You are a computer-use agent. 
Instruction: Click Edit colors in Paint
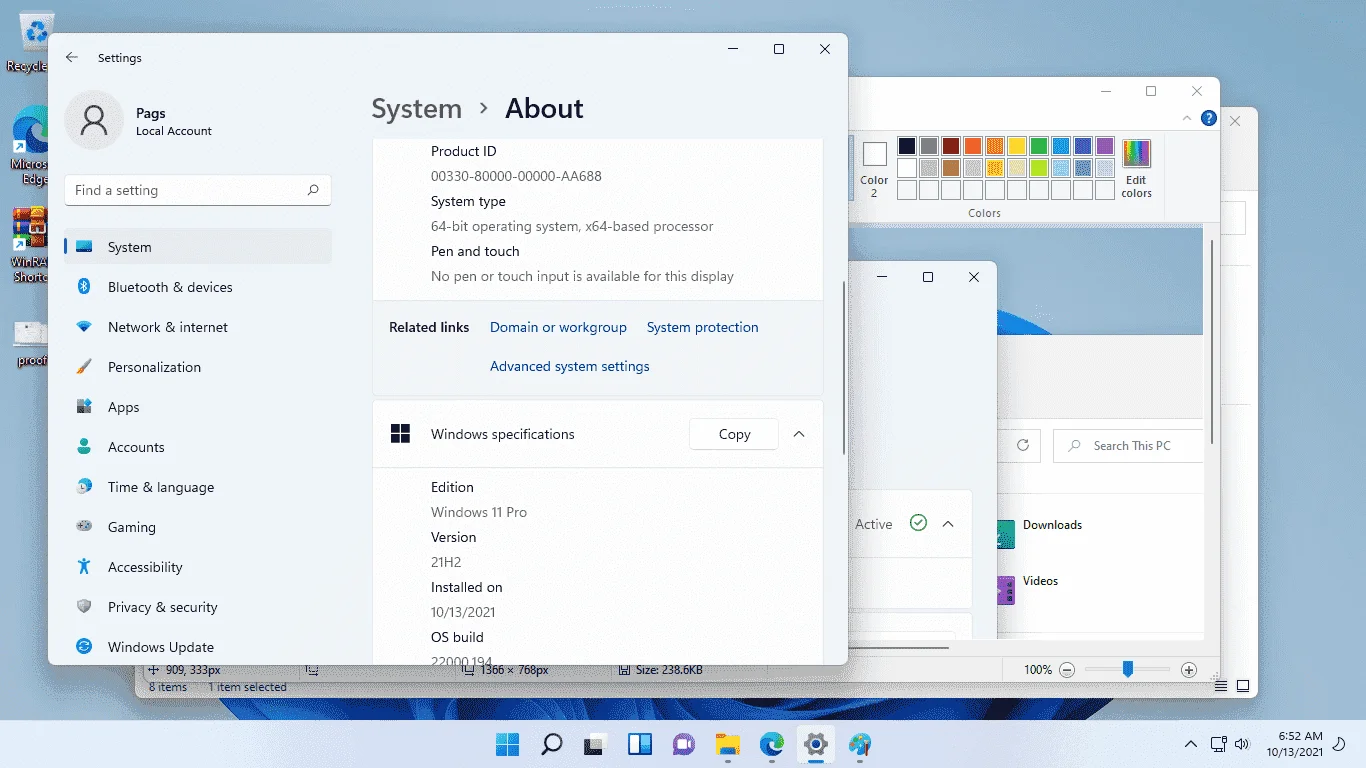pos(1136,169)
